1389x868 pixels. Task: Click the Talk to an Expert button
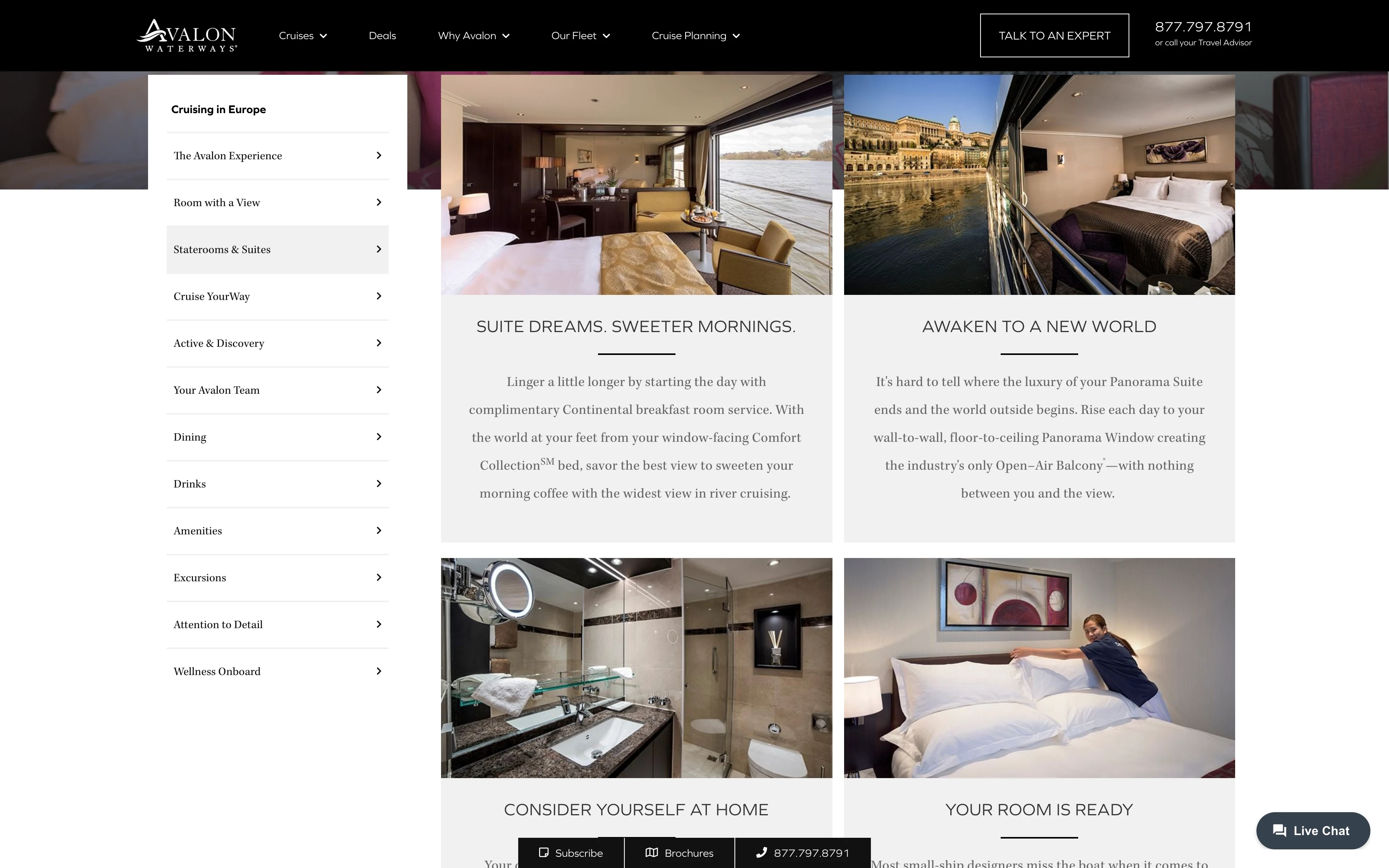(1055, 35)
